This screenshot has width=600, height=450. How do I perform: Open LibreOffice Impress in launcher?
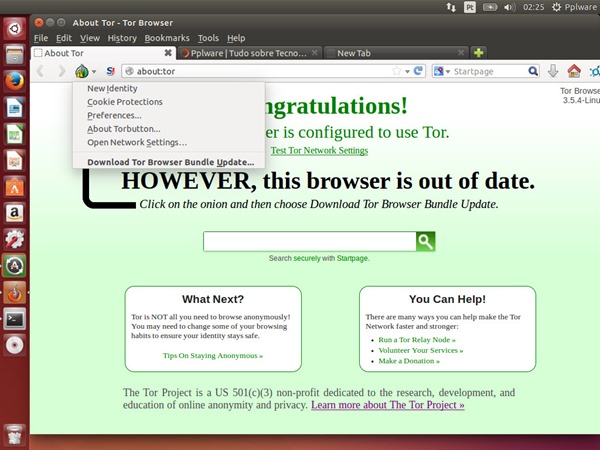[x=15, y=160]
